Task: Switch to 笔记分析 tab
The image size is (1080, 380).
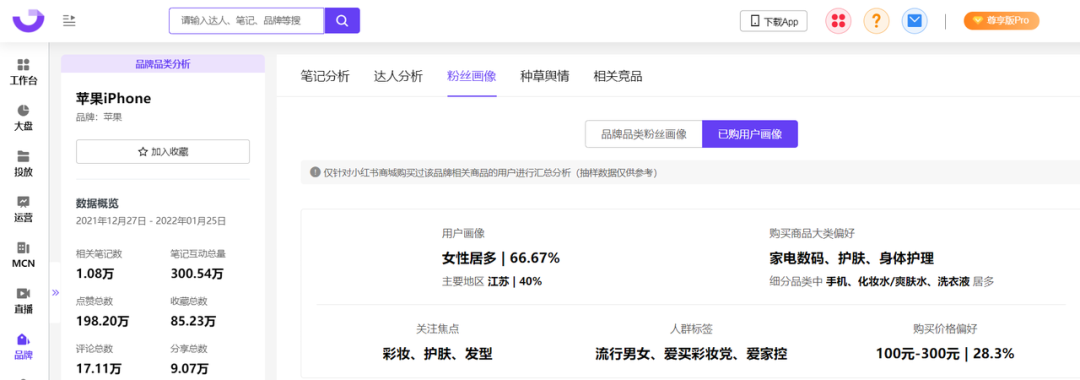Action: (325, 76)
